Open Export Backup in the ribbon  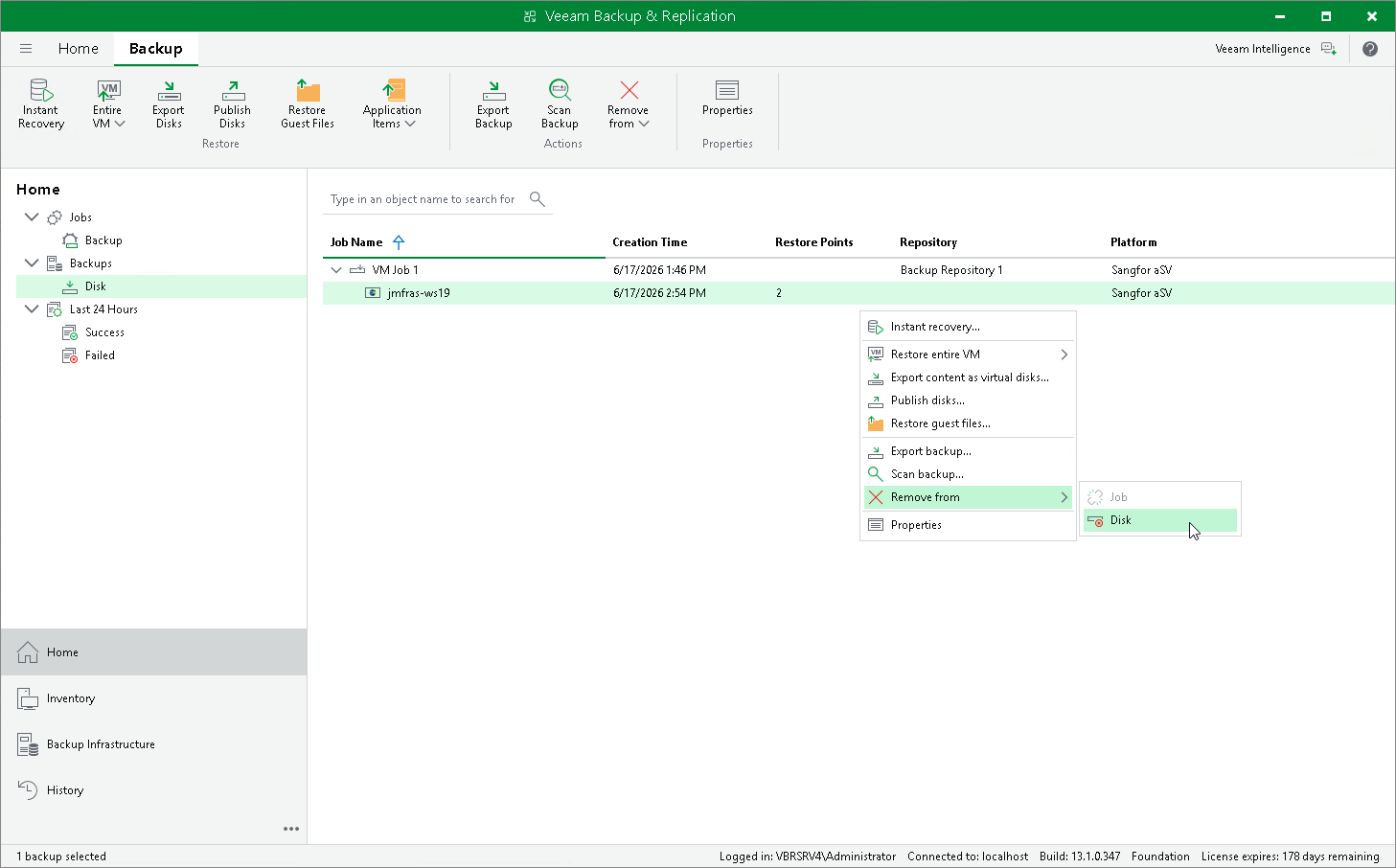point(493,103)
